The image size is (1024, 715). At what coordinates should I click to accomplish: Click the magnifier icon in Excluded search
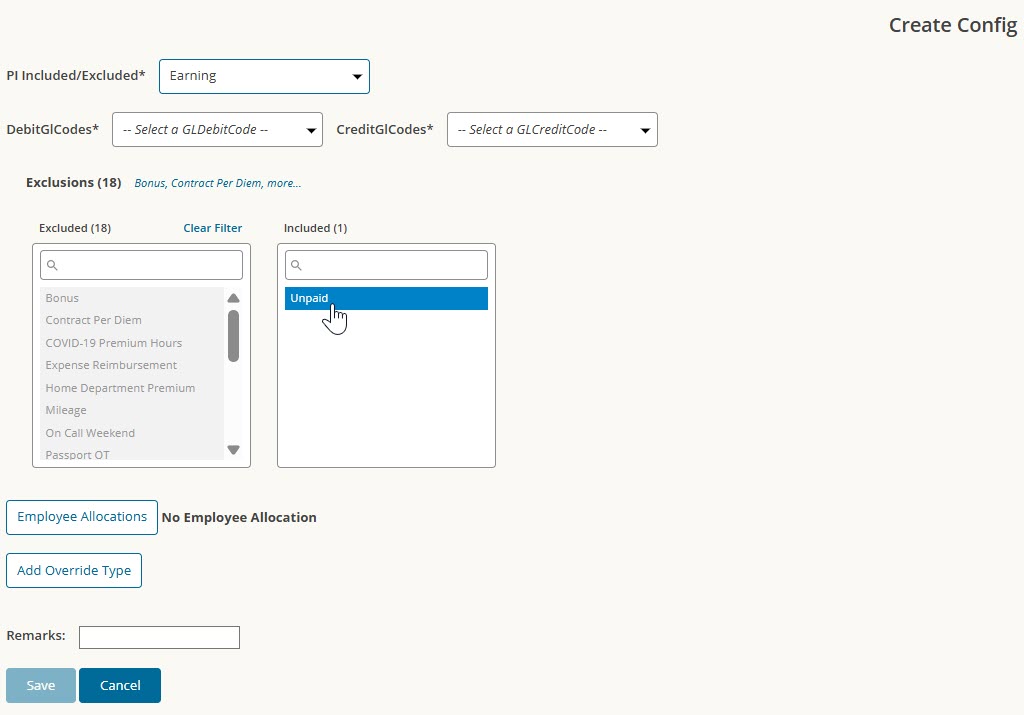52,265
